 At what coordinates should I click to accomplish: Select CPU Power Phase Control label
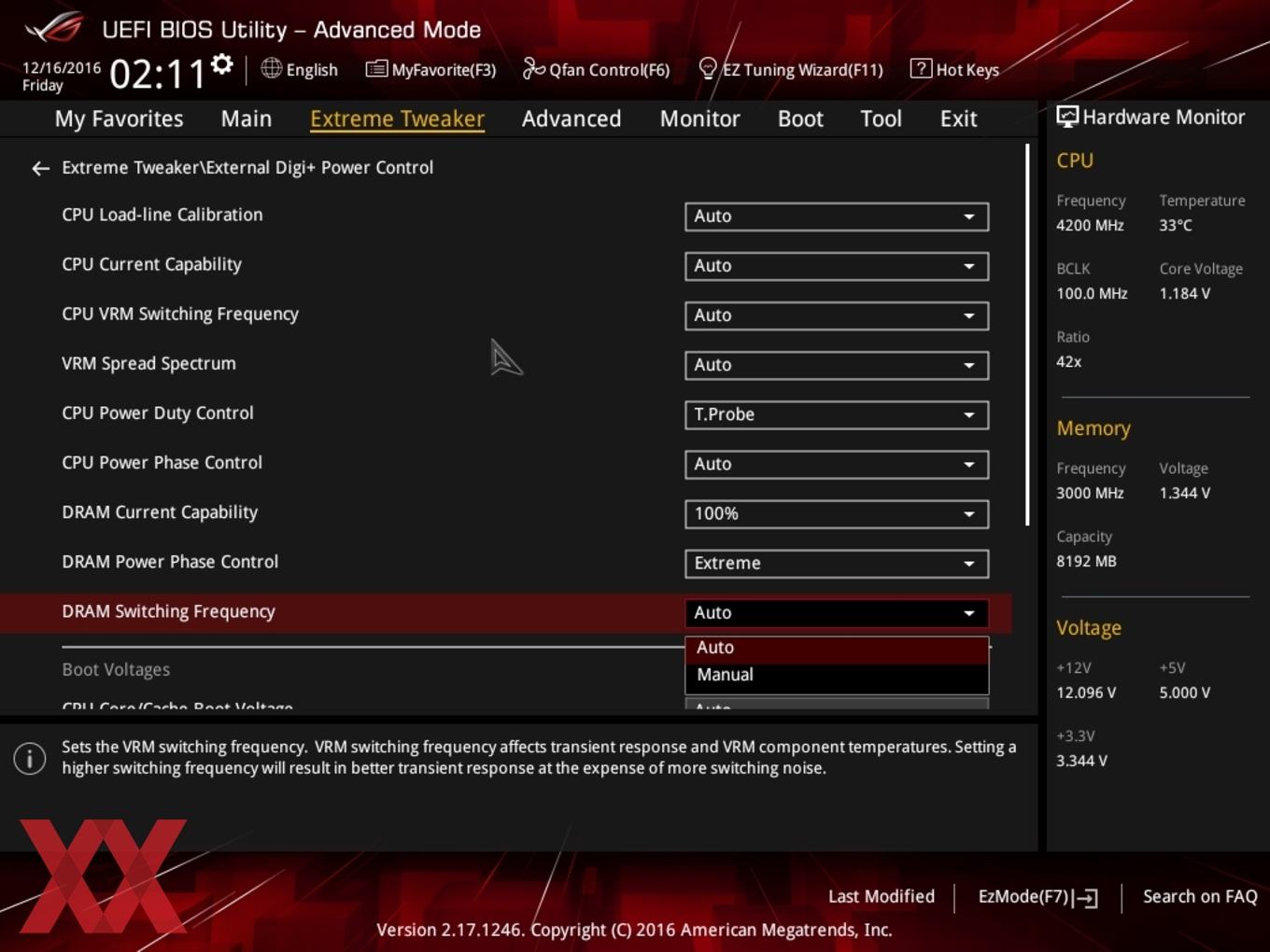162,462
